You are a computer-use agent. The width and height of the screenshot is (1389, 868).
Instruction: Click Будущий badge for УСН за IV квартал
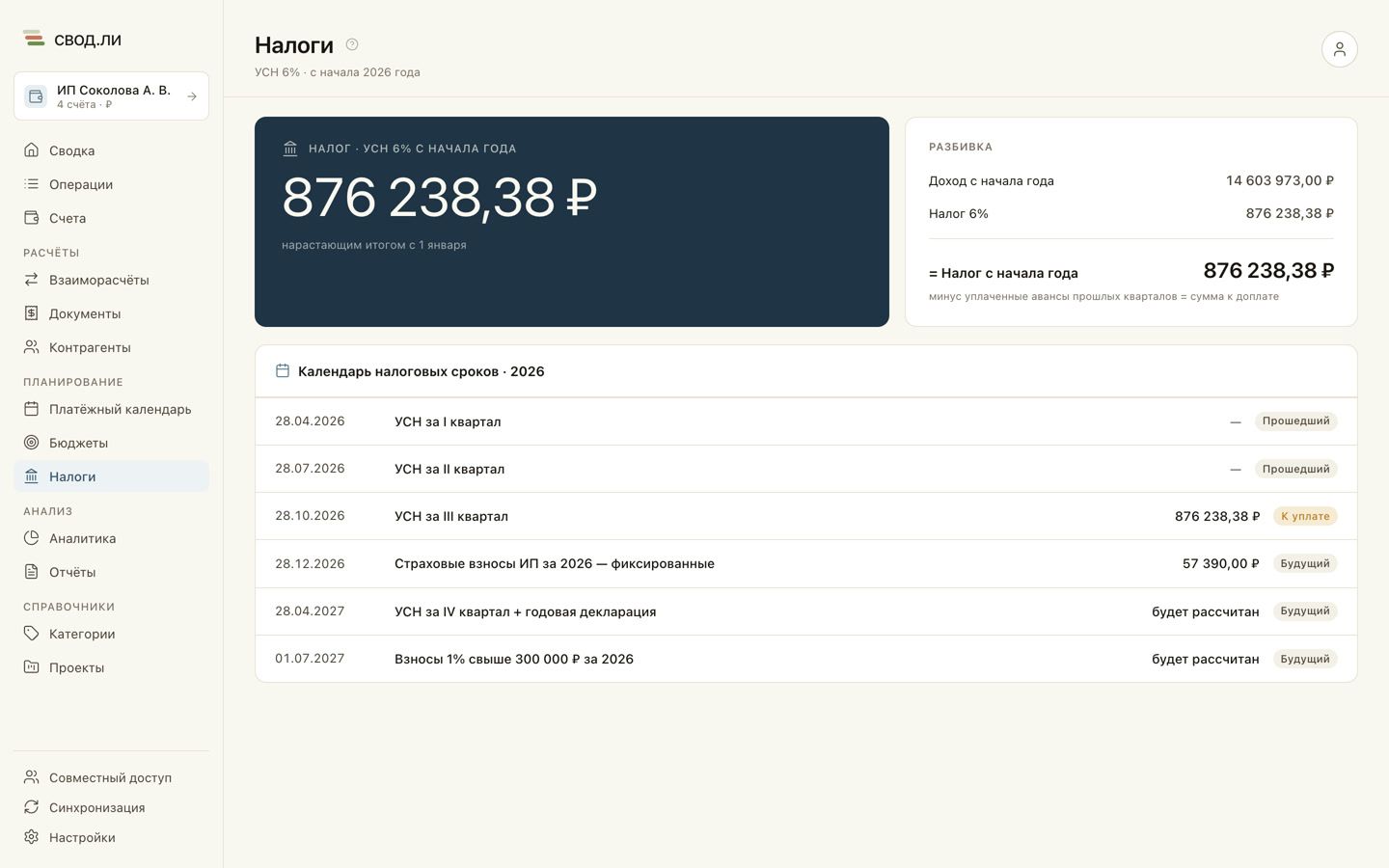coord(1305,610)
